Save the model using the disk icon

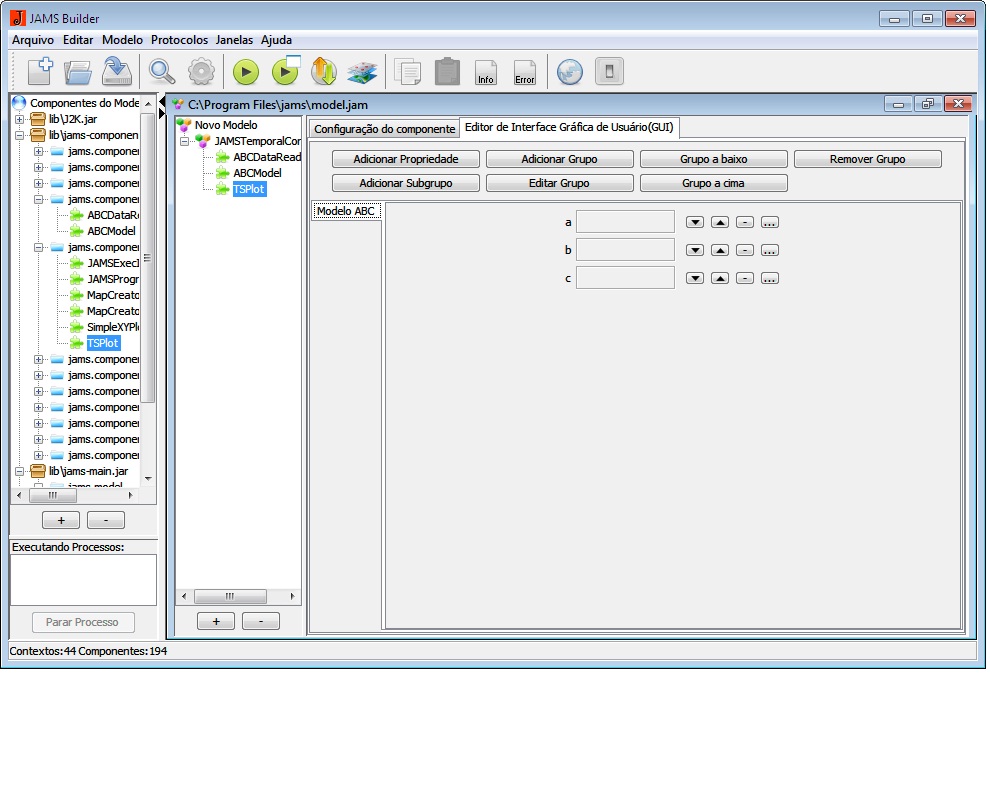point(117,71)
